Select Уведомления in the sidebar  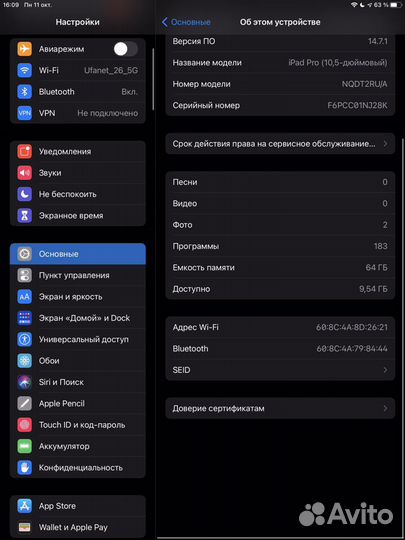pyautogui.click(x=78, y=152)
